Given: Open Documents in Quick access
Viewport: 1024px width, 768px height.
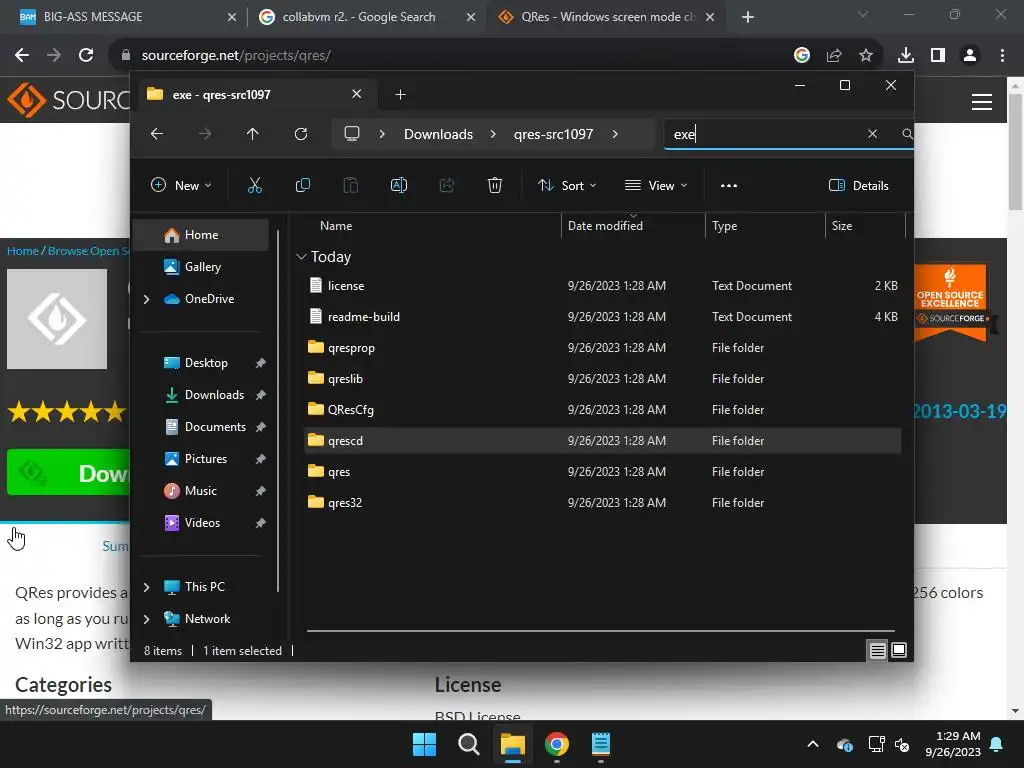Looking at the screenshot, I should [x=205, y=427].
